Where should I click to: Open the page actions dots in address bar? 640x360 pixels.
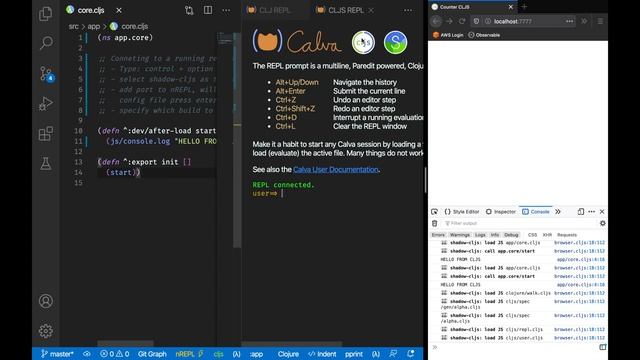click(569, 21)
